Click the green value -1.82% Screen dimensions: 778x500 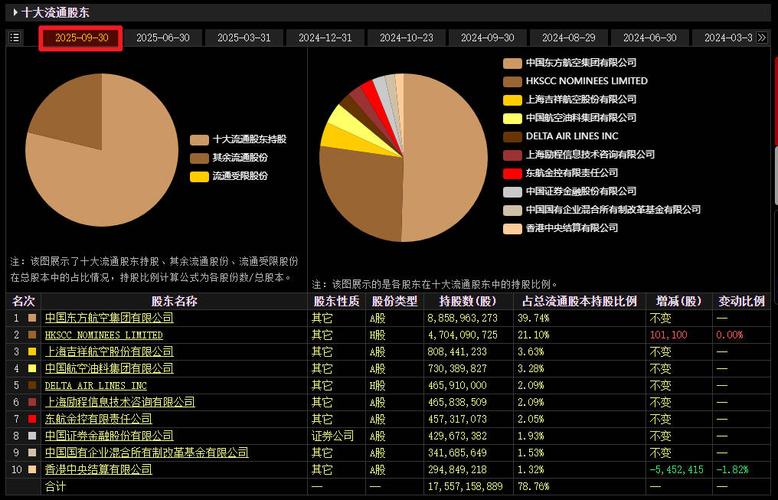732,469
